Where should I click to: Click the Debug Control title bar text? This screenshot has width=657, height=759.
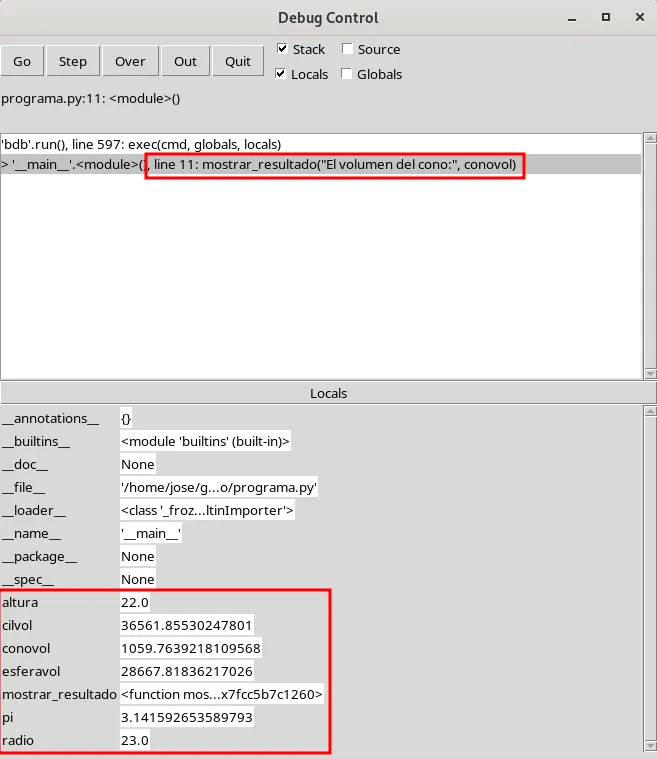(x=328, y=18)
